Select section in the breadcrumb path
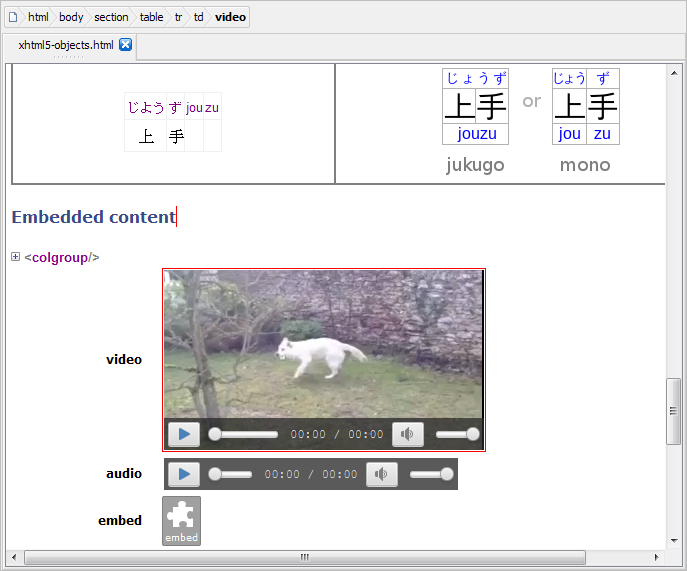The height and width of the screenshot is (571, 687). point(111,17)
